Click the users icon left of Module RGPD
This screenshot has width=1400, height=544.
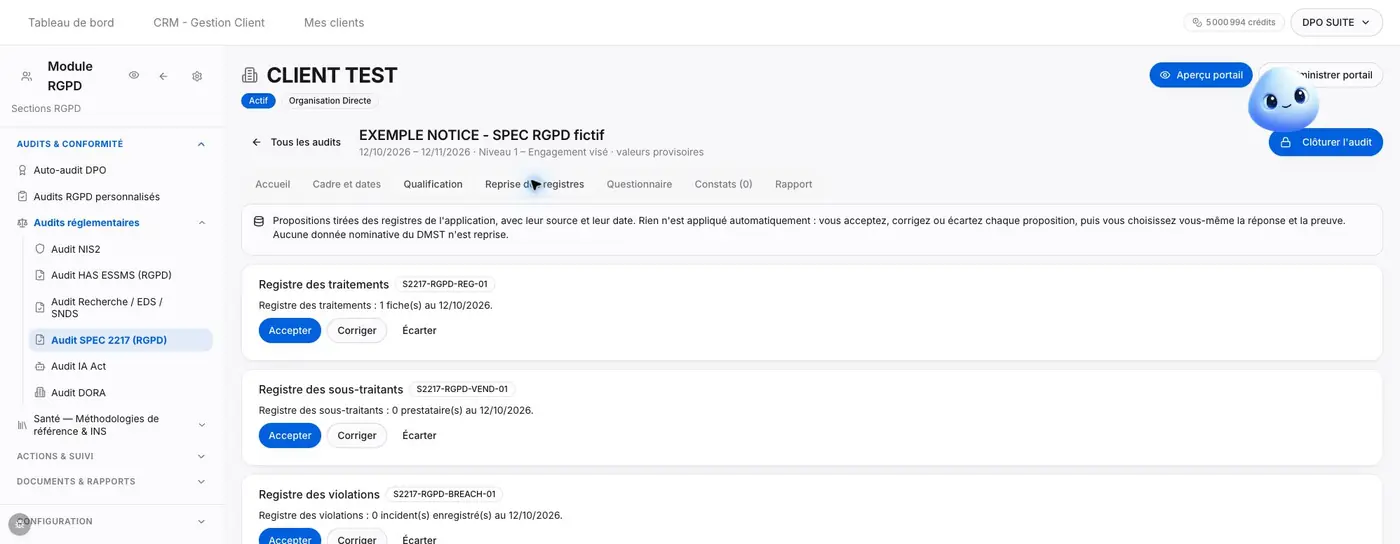27,76
